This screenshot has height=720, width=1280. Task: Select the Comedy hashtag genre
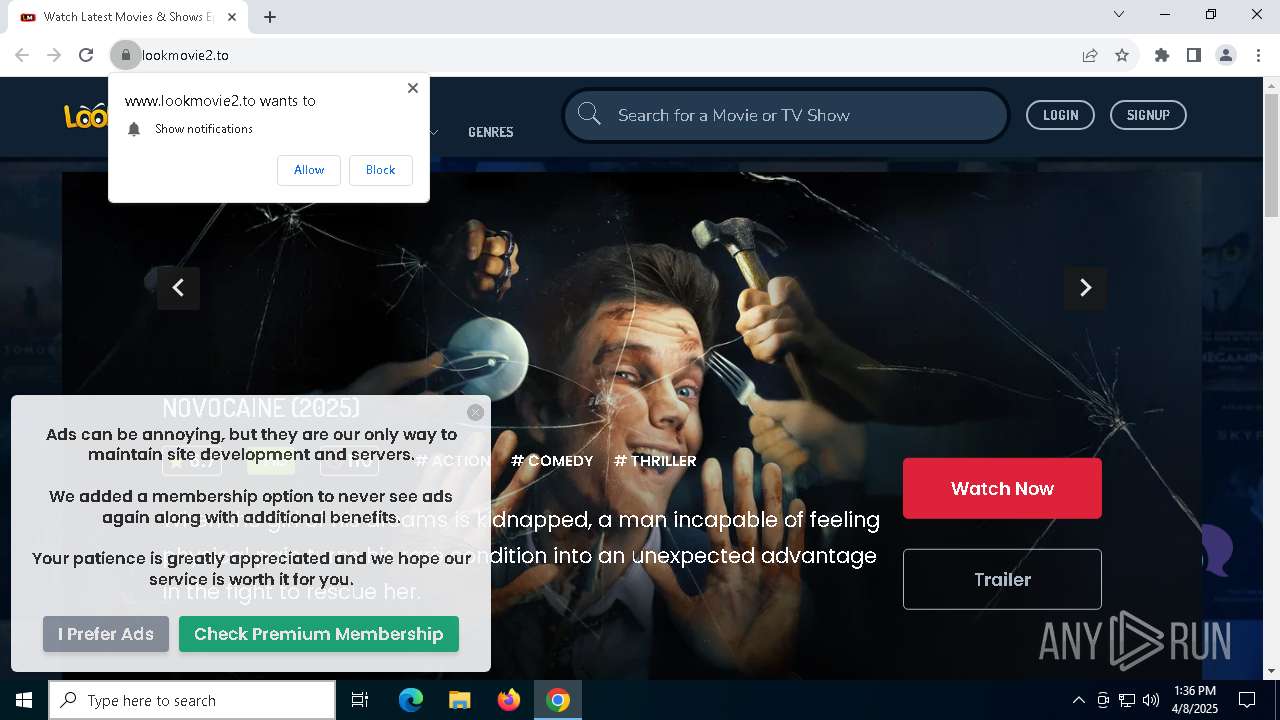[552, 461]
